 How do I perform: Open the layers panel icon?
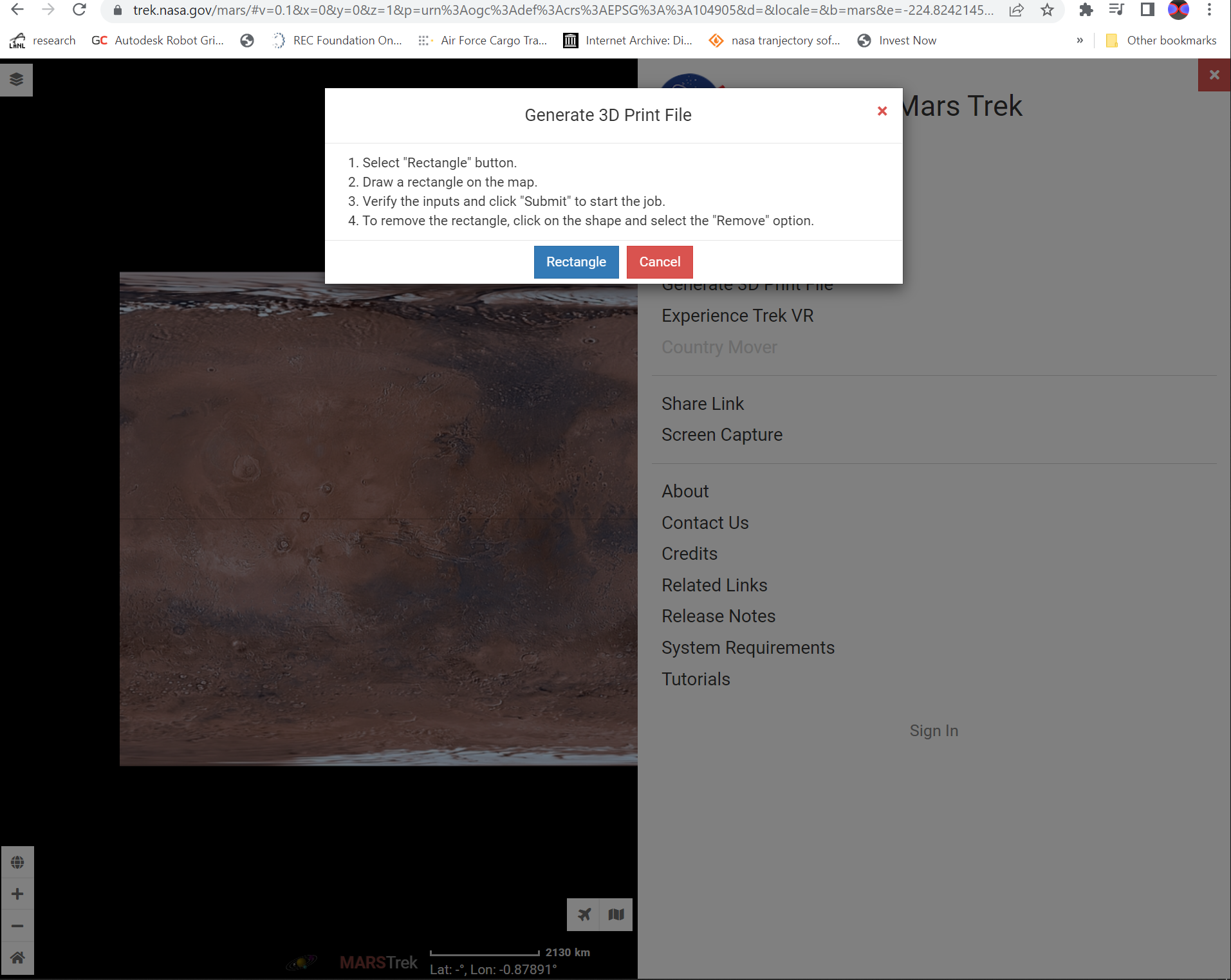pyautogui.click(x=17, y=79)
